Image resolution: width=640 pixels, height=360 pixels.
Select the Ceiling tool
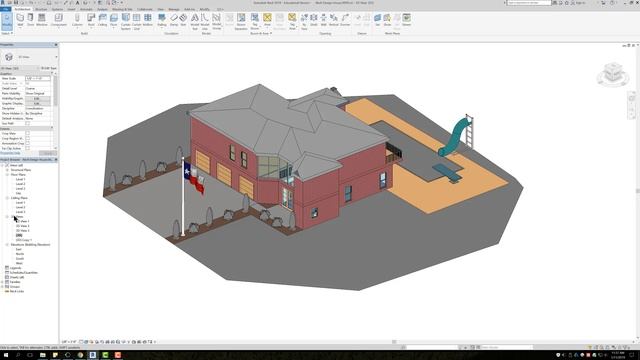[102, 20]
